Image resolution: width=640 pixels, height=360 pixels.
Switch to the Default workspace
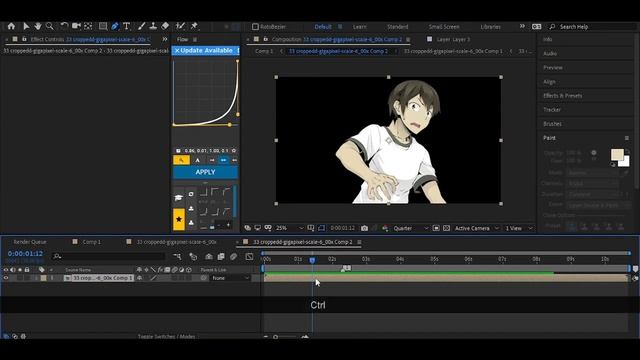click(x=322, y=27)
